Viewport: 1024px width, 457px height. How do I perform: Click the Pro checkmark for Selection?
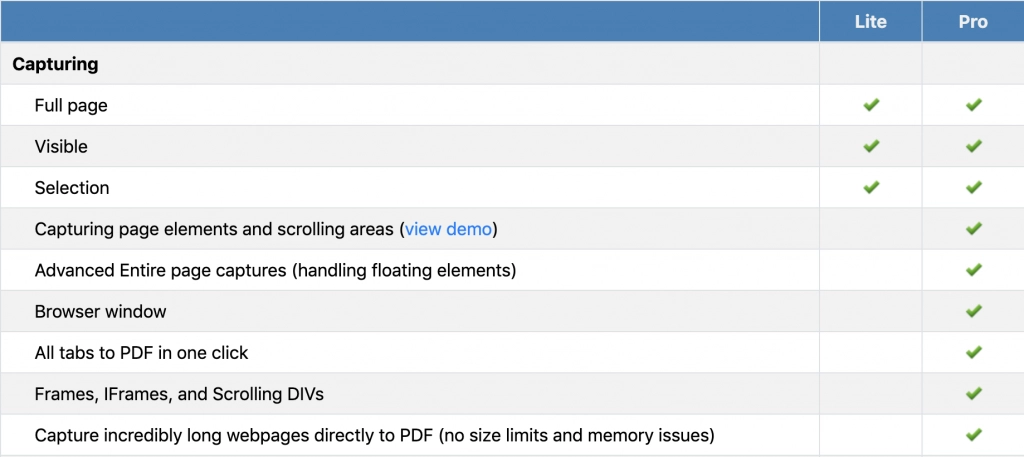(973, 187)
